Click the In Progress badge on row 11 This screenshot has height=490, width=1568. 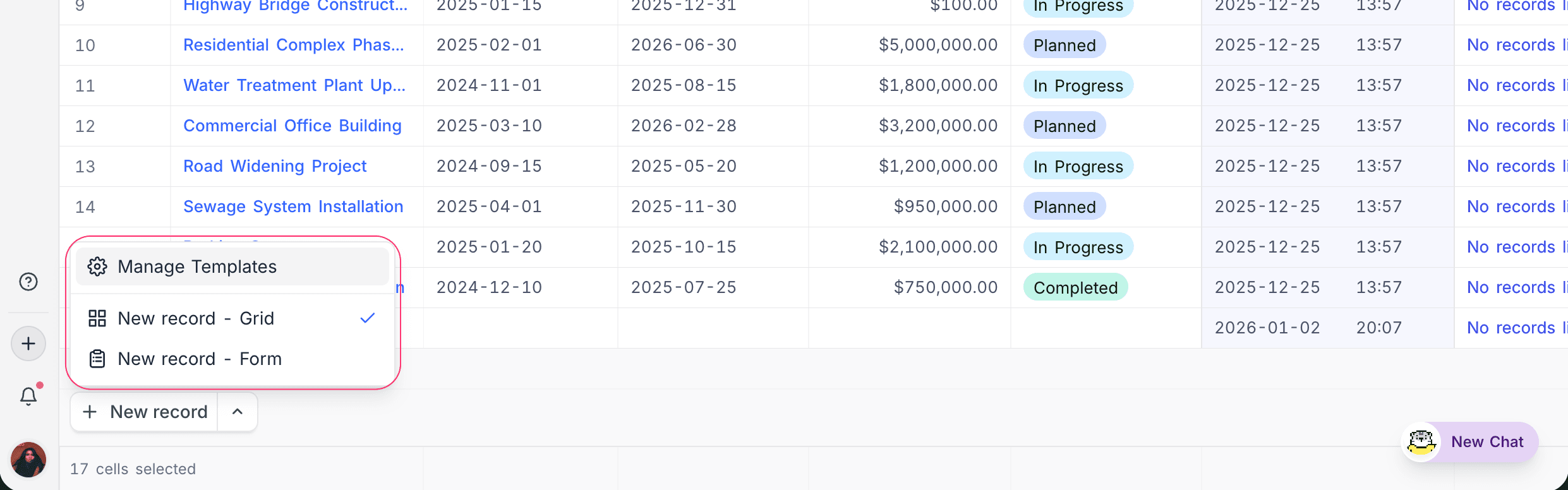point(1078,86)
